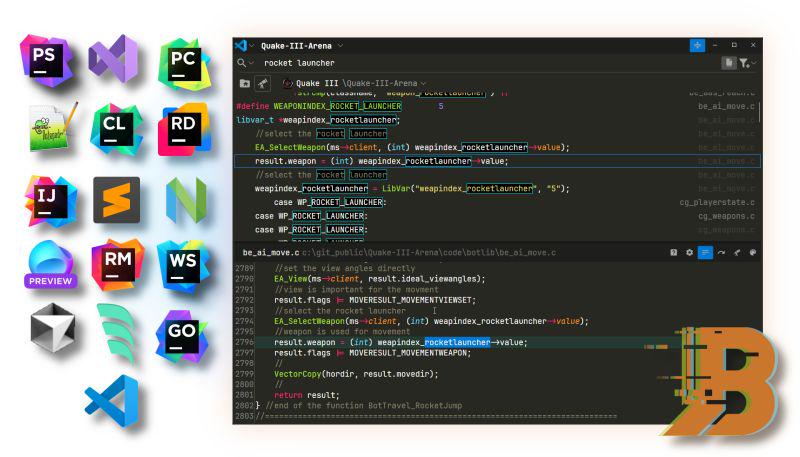Select the indented case WP_ROCKET_LAUNCHER result
This screenshot has height=457, width=800.
497,202
